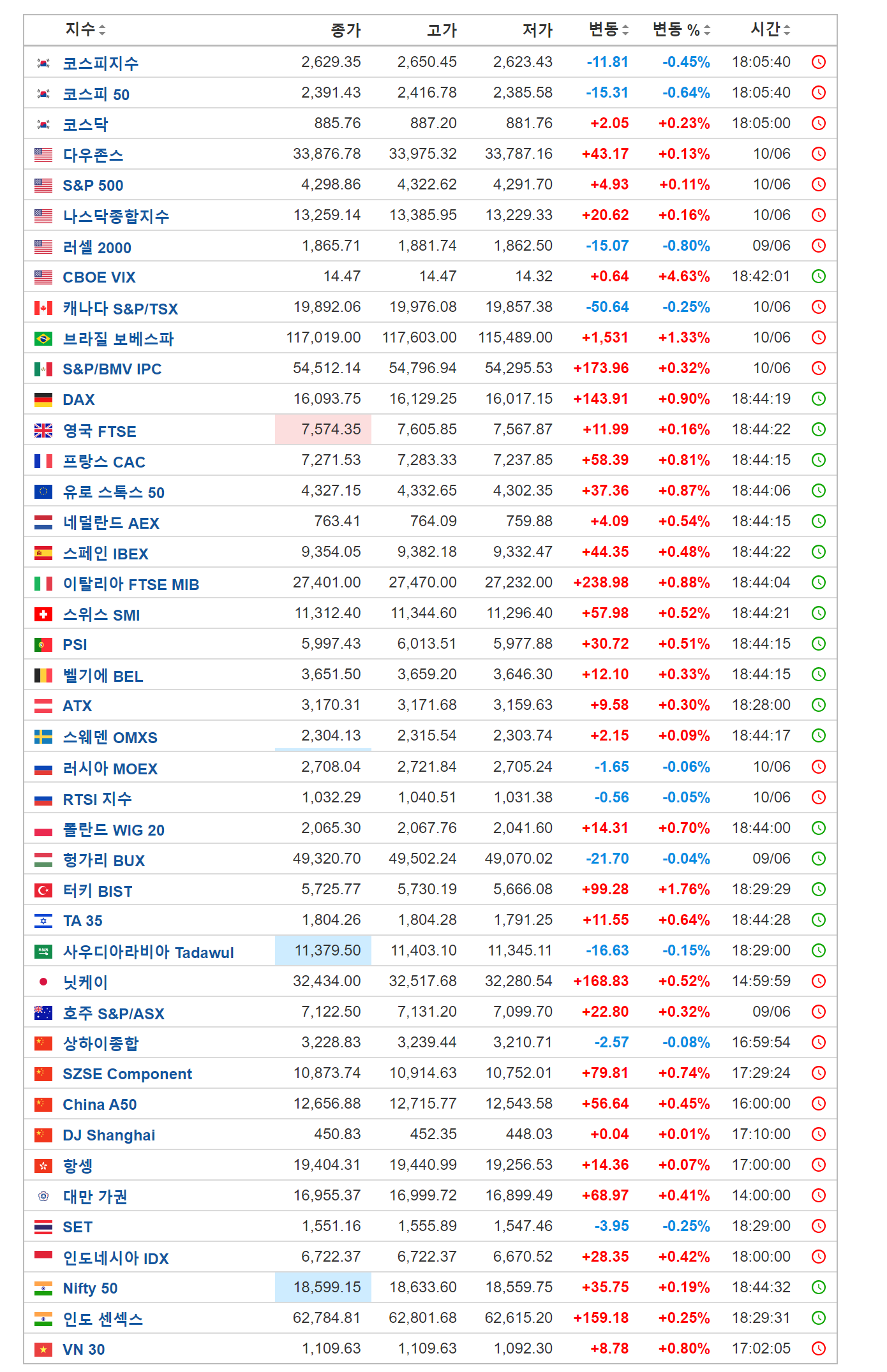Open the 나스닥종합지수 link
Viewport: 887px width, 1372px height.
116,217
